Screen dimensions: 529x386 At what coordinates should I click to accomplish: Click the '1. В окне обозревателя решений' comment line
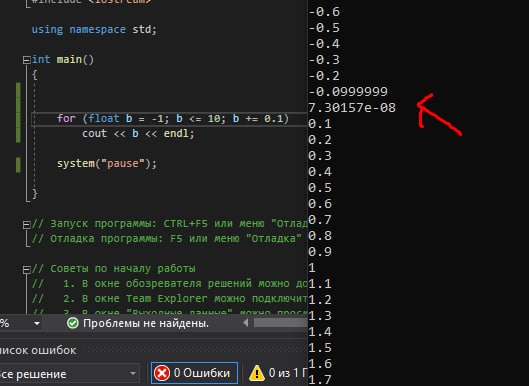[x=169, y=283]
